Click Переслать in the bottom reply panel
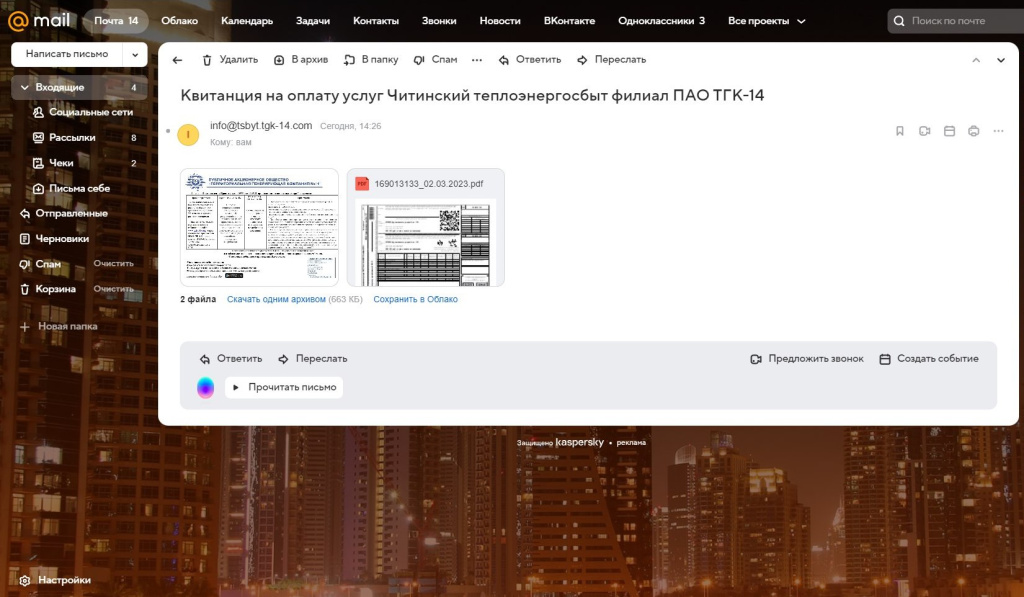This screenshot has height=597, width=1024. (x=312, y=359)
